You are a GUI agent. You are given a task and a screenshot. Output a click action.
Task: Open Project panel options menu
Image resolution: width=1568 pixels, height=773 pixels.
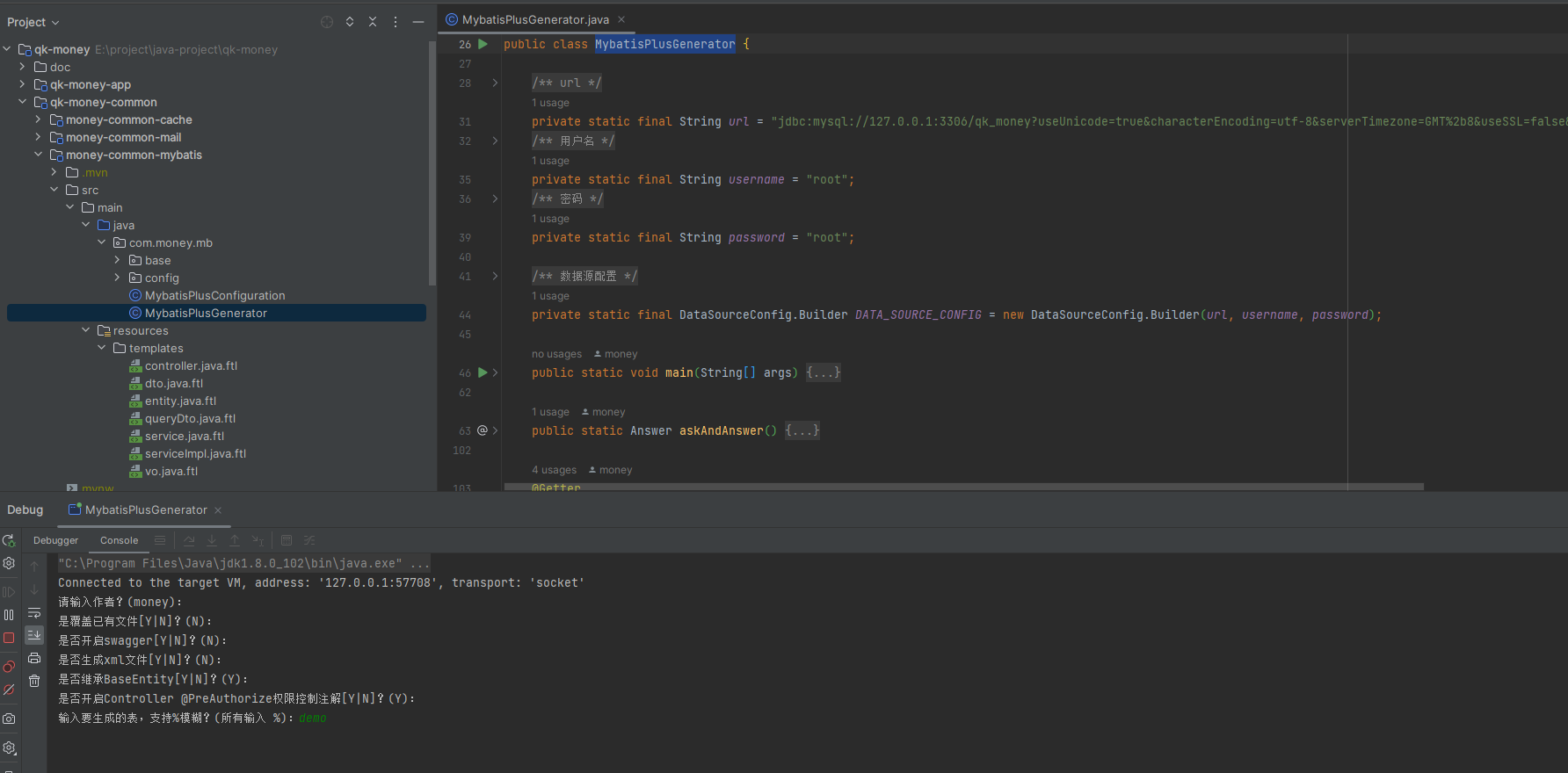coord(396,22)
